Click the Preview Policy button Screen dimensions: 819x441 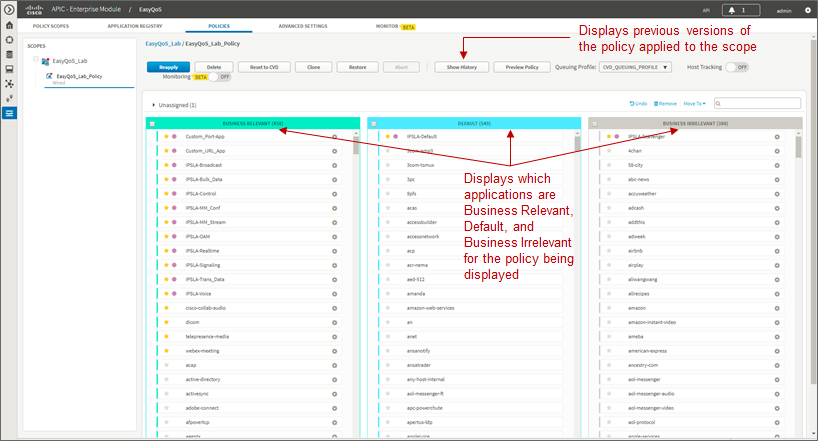[522, 67]
